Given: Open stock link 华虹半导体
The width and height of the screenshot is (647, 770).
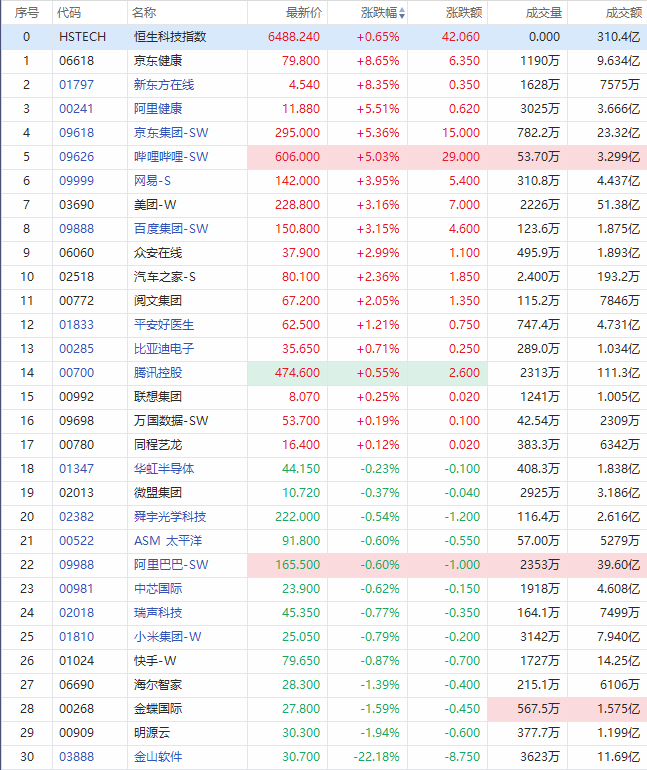Looking at the screenshot, I should click(164, 469).
